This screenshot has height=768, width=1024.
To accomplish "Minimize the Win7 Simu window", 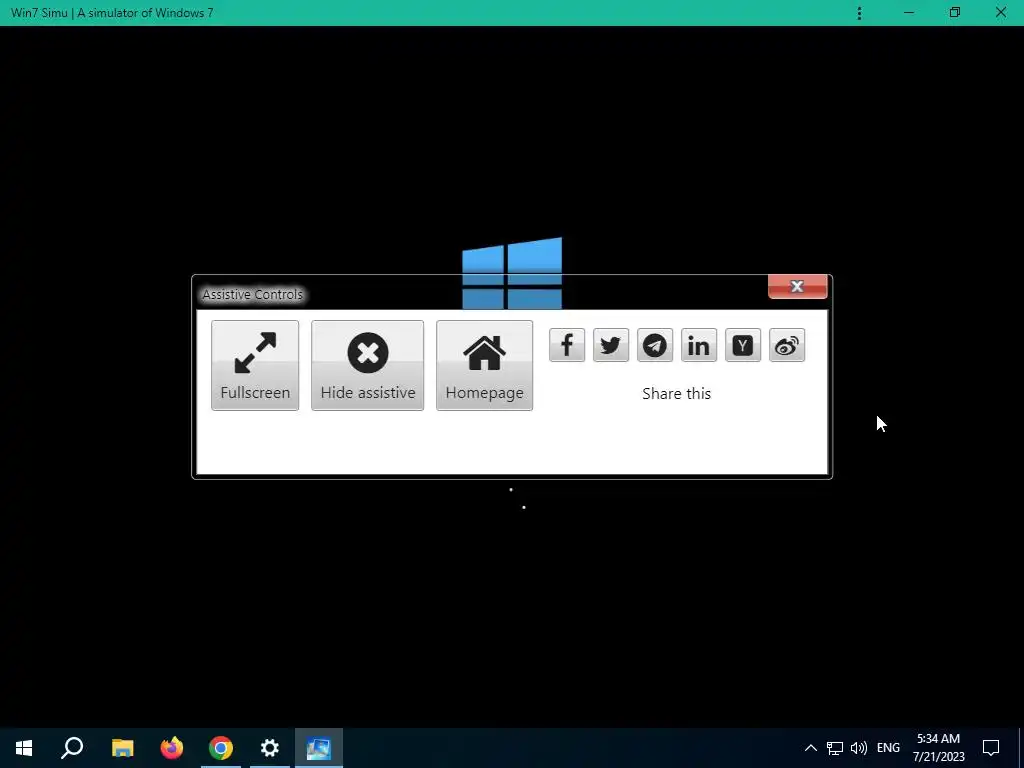I will tap(909, 13).
